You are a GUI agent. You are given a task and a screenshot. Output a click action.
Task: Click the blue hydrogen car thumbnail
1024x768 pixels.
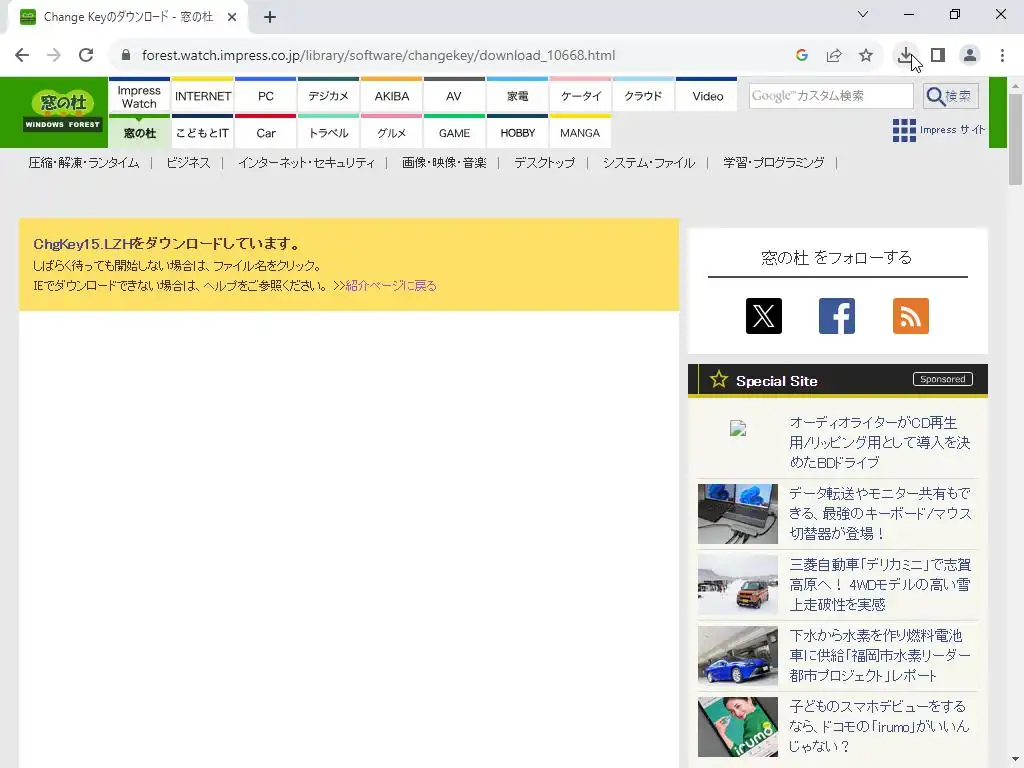[x=737, y=656]
